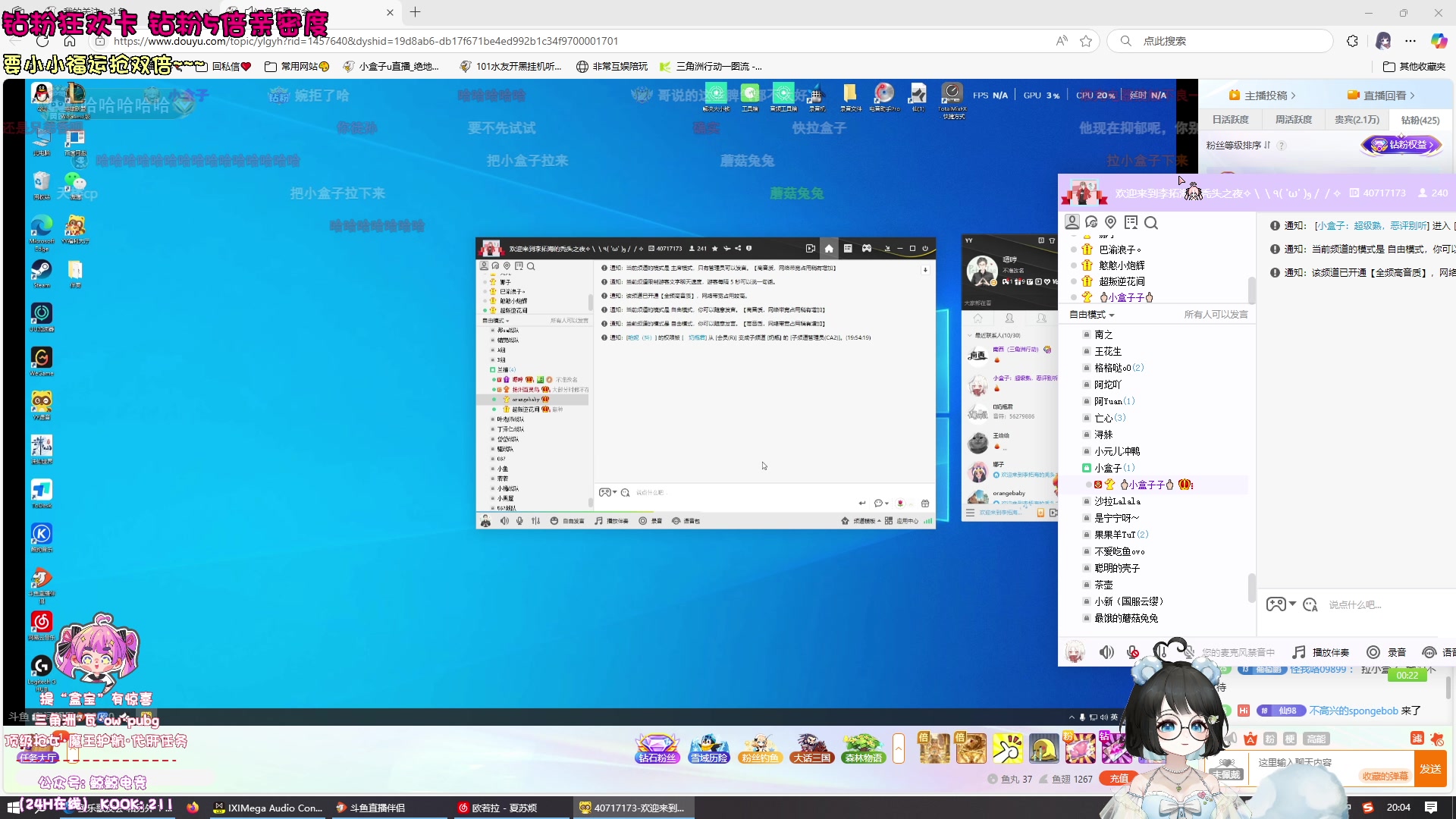Open the mixer sliders icon in background YY window
The image size is (1456, 819).
(536, 521)
